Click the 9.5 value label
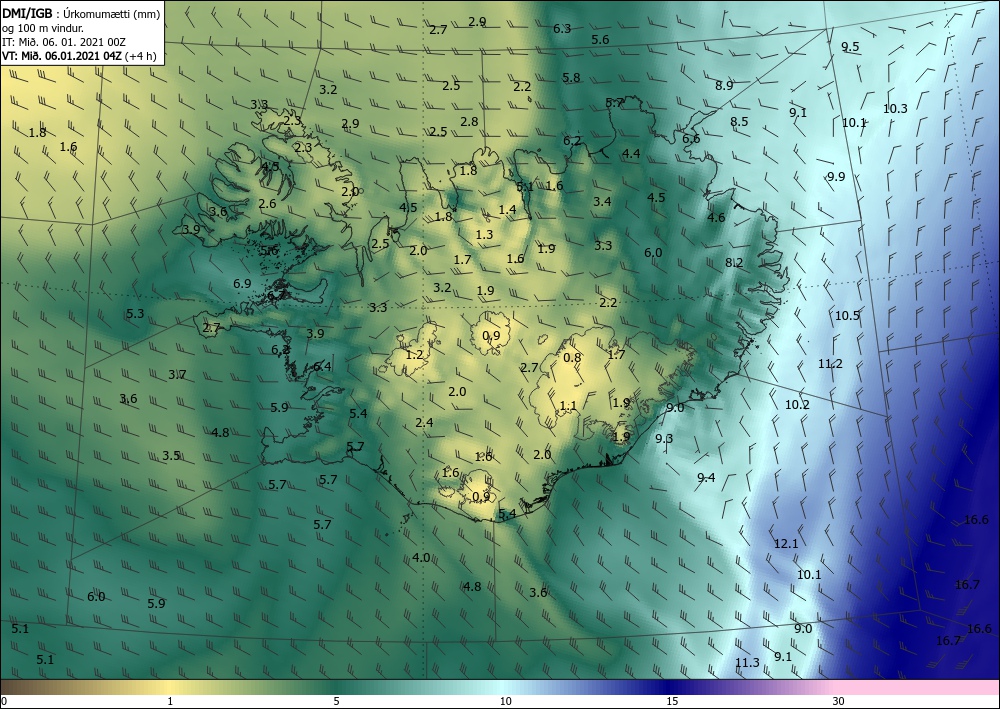Viewport: 1000px width, 709px height. pyautogui.click(x=850, y=47)
